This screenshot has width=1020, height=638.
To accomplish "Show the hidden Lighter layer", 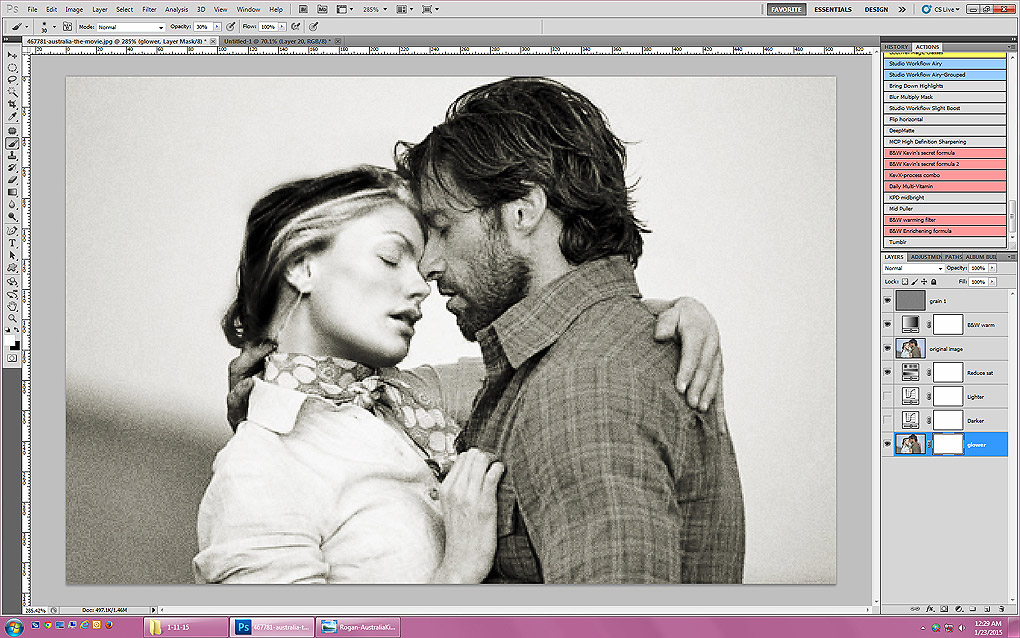I will pos(887,397).
